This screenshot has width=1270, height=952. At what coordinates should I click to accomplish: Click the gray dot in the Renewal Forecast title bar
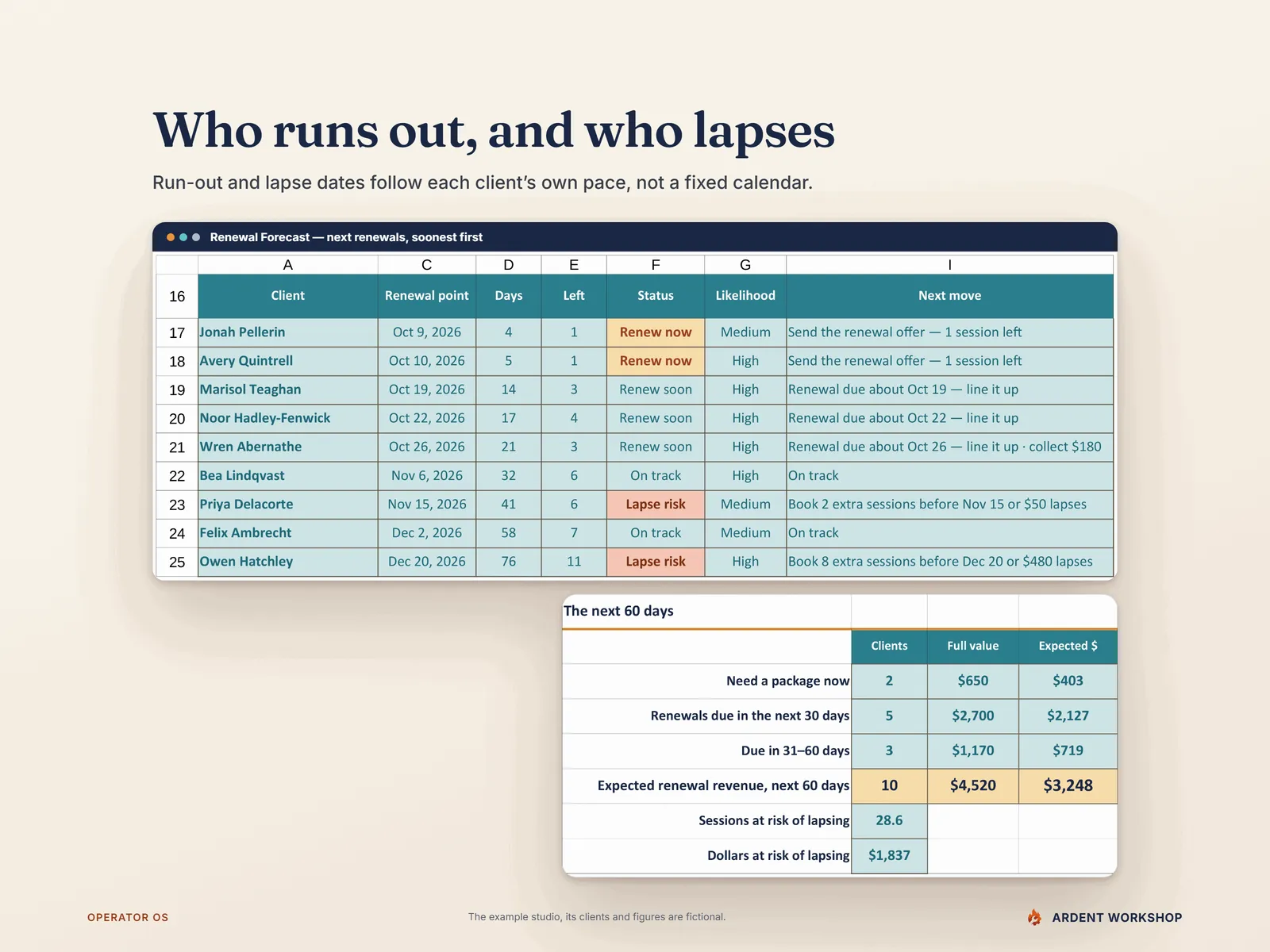point(196,237)
